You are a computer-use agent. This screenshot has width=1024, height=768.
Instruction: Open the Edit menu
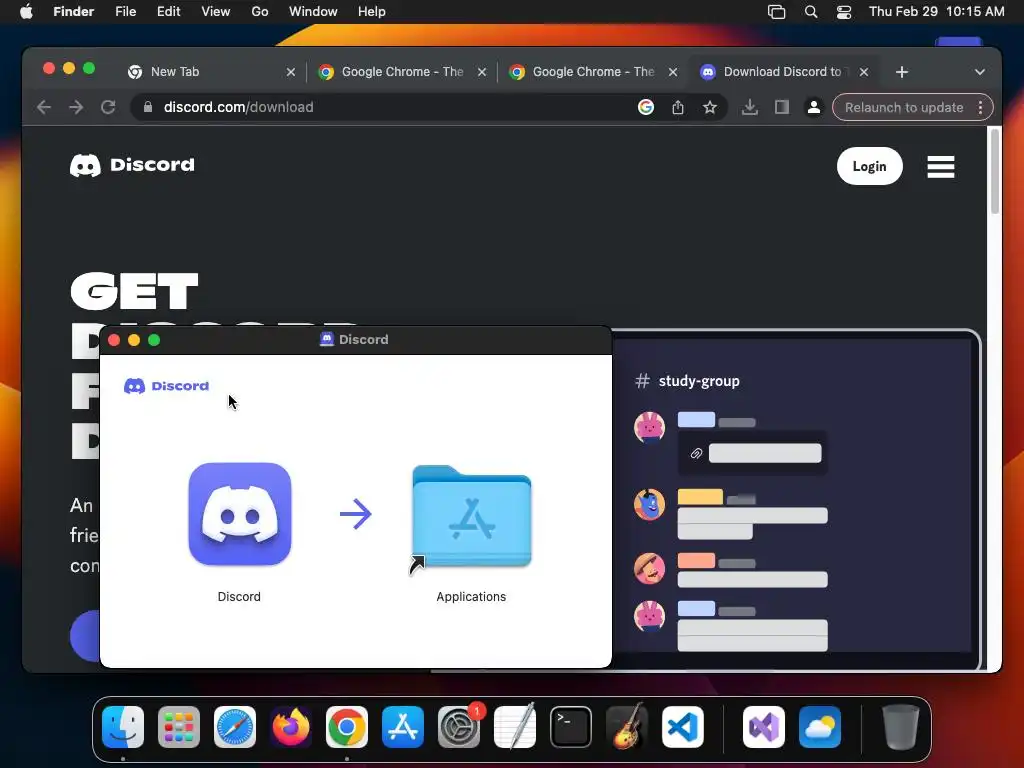(168, 12)
